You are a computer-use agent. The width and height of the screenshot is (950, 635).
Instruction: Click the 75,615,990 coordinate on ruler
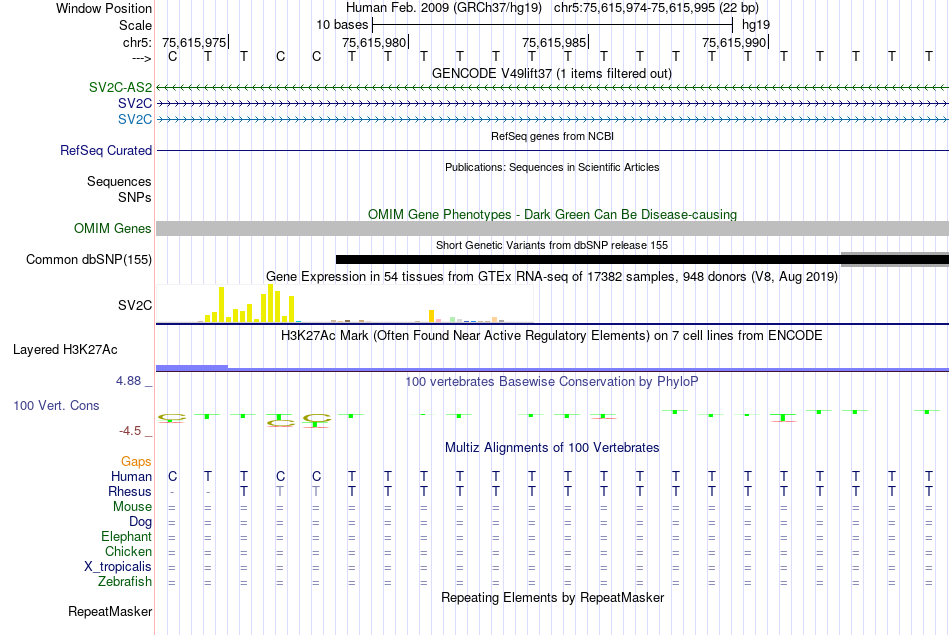(734, 42)
